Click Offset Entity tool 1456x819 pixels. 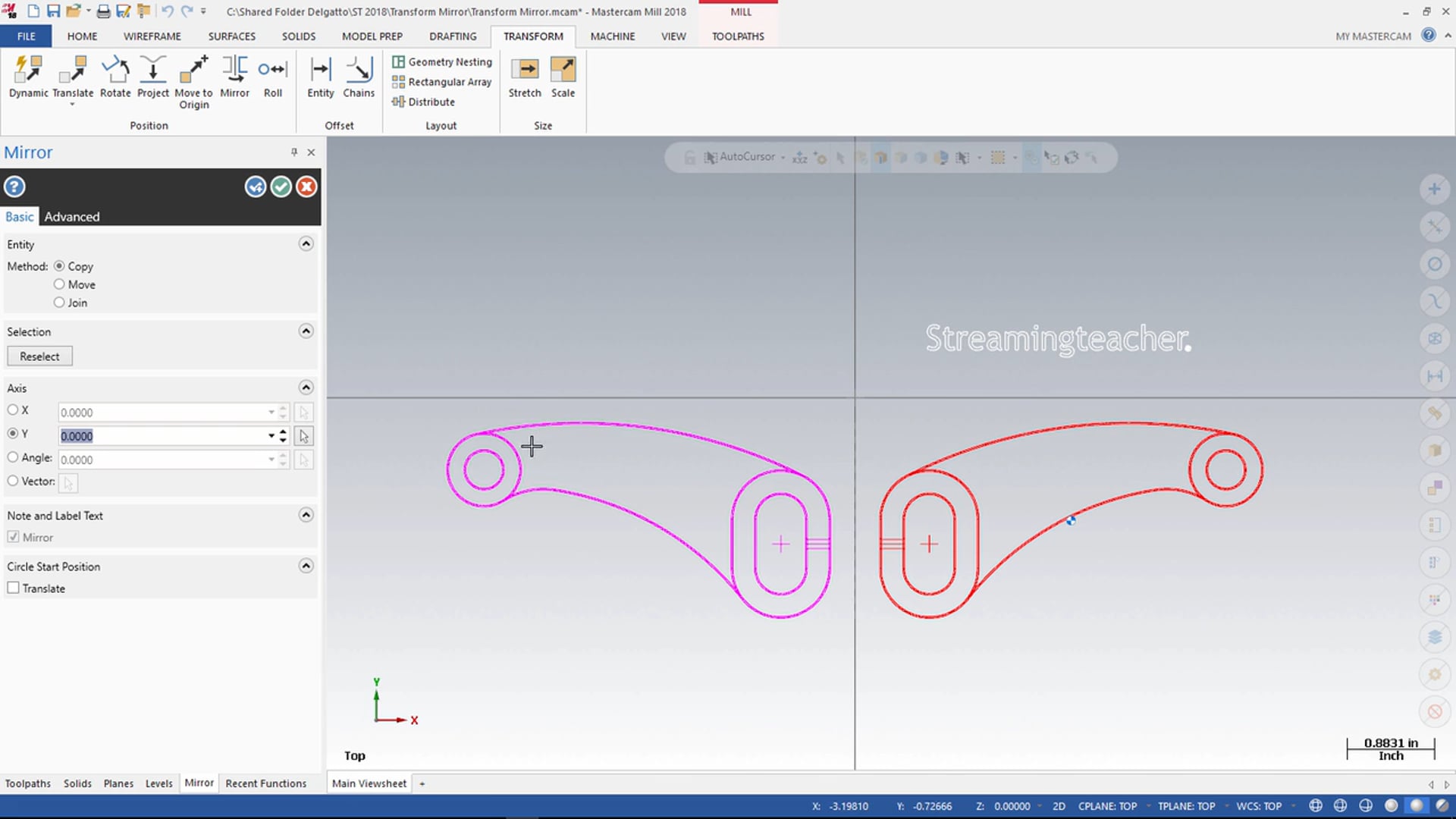[x=321, y=77]
